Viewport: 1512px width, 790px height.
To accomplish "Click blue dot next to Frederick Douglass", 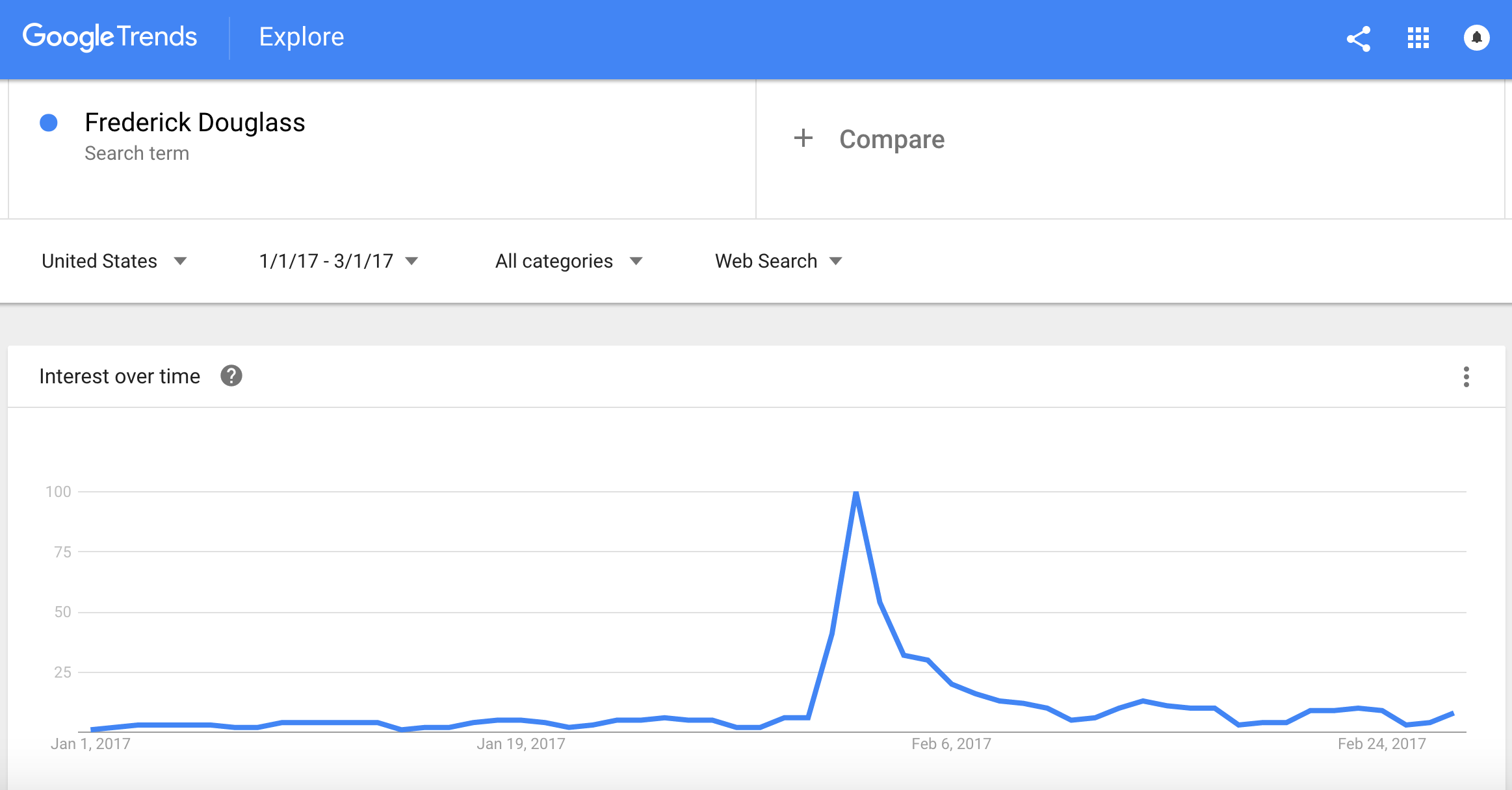I will pyautogui.click(x=49, y=122).
